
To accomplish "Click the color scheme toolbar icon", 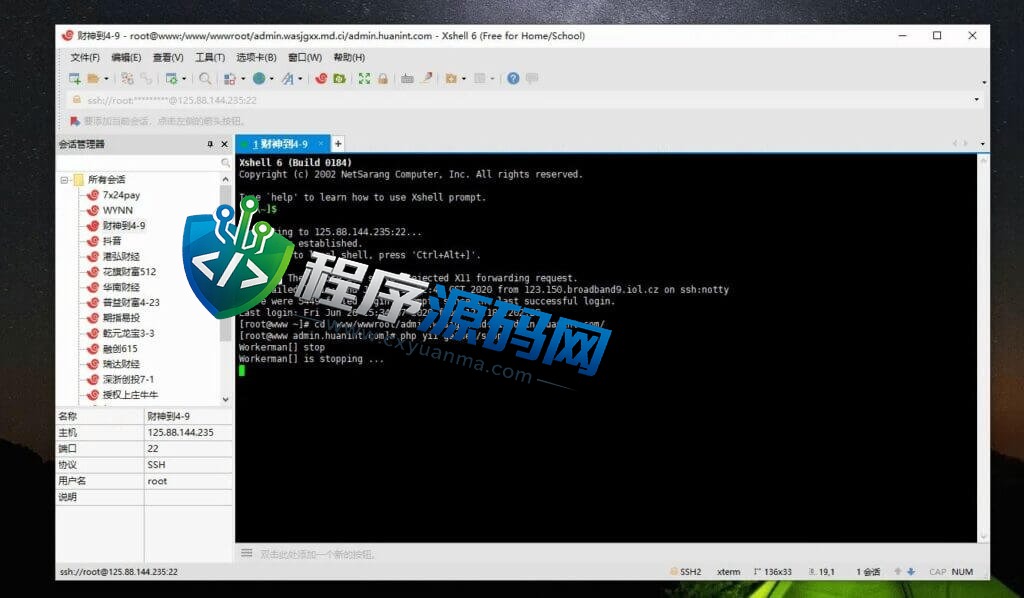I will click(x=229, y=78).
